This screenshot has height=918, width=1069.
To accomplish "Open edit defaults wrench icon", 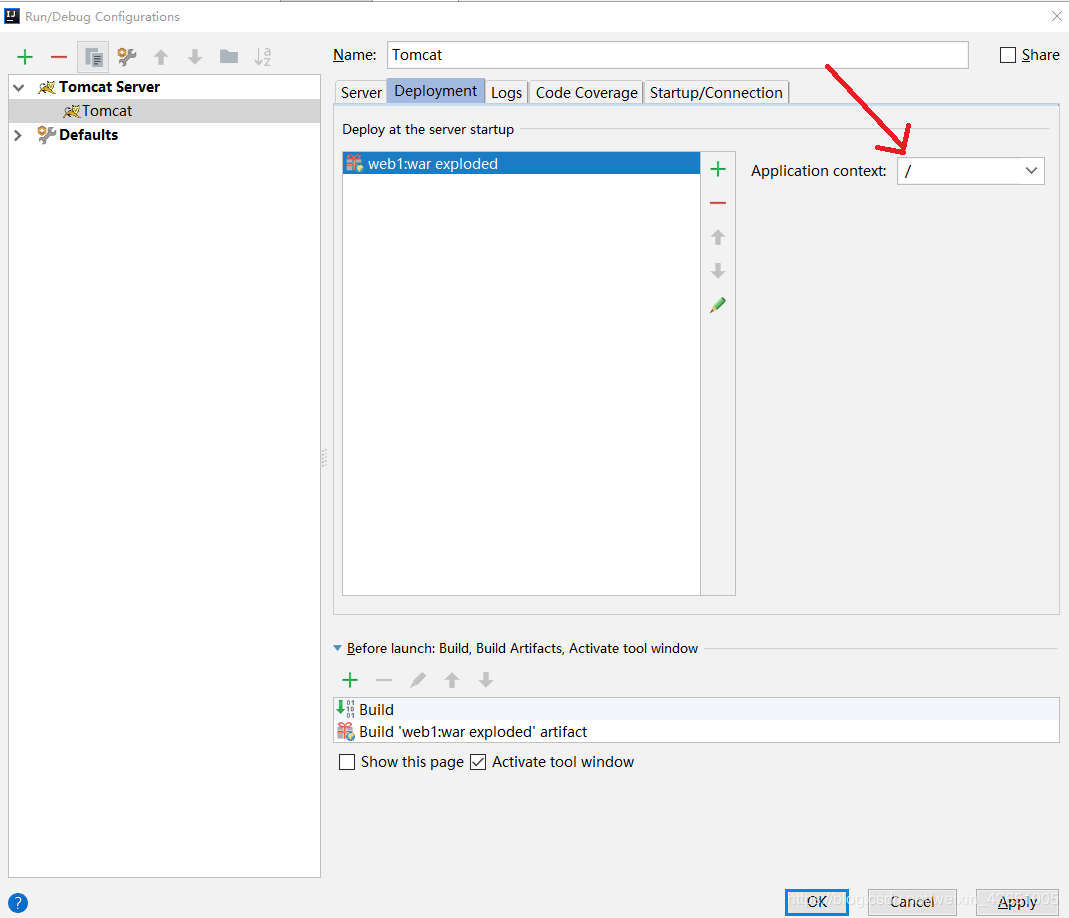I will [x=127, y=57].
